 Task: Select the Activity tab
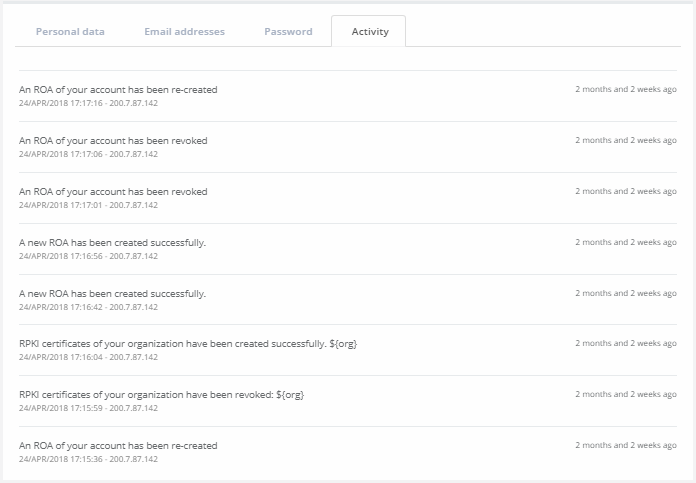point(369,31)
